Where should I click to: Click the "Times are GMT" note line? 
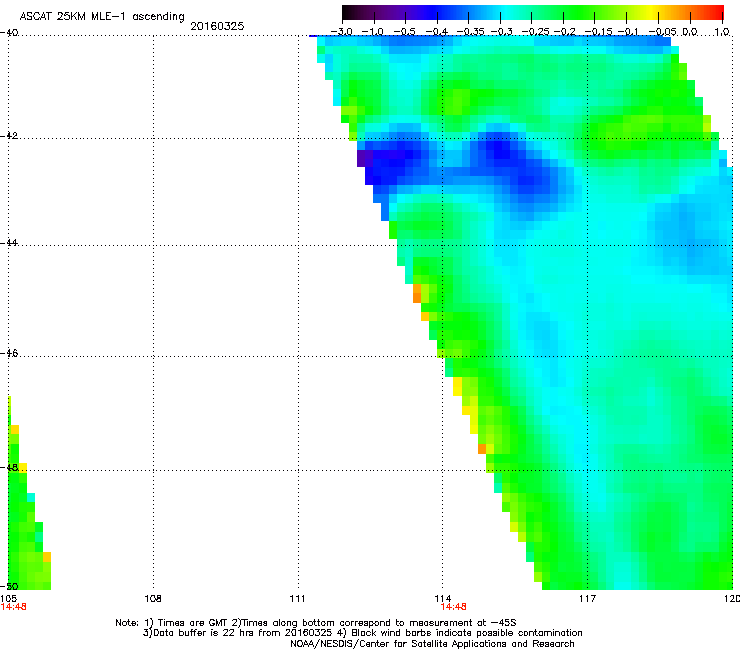pyautogui.click(x=316, y=623)
